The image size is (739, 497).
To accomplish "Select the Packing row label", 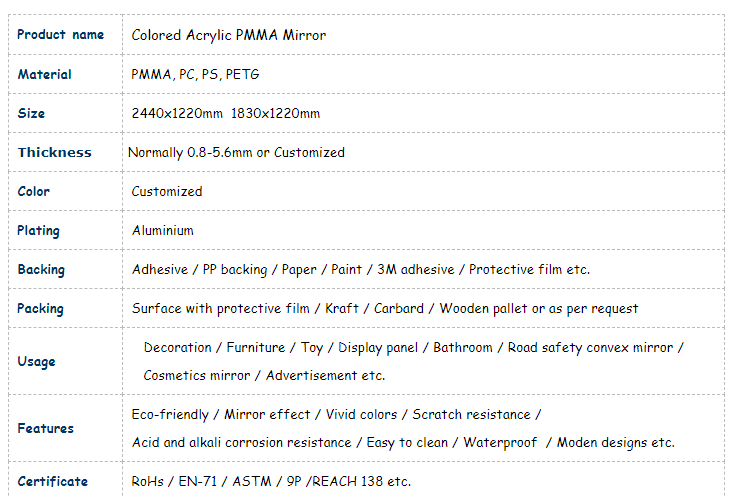I will coord(40,308).
